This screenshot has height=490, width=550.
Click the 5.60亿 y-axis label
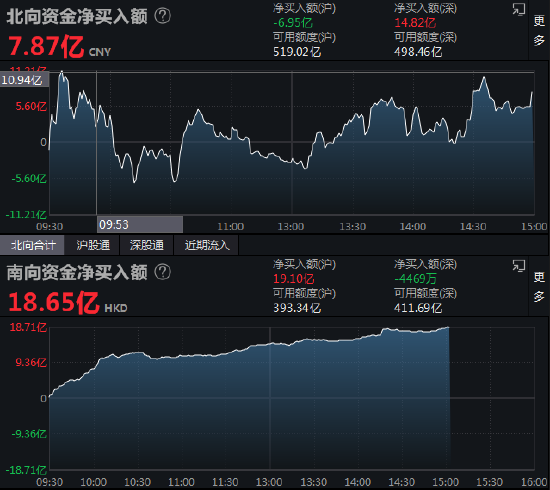tap(31, 106)
